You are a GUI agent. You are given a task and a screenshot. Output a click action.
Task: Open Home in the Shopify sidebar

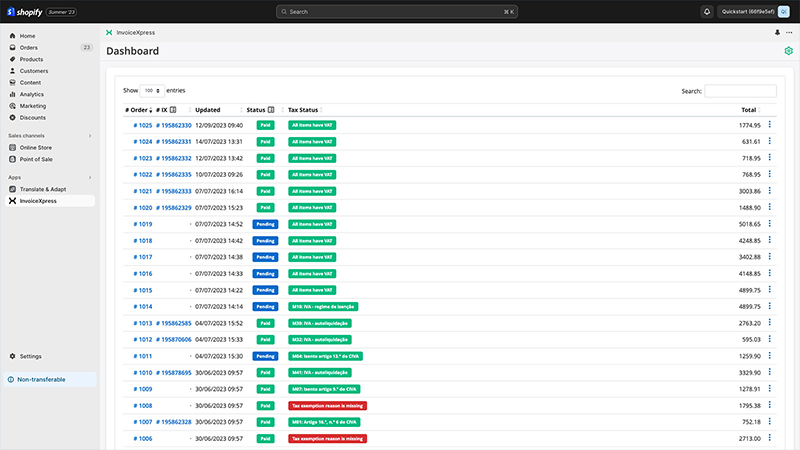(x=27, y=36)
